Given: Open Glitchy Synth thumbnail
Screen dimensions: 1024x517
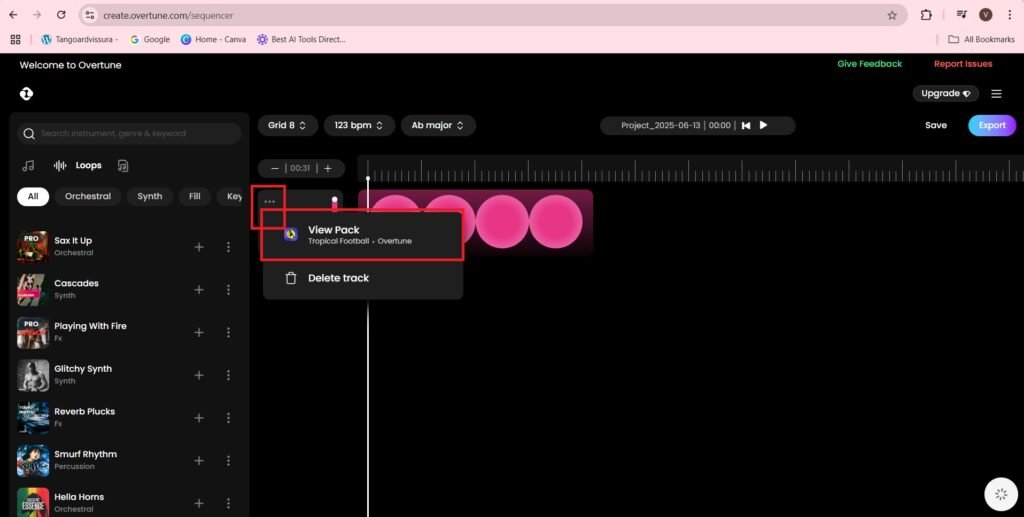Looking at the screenshot, I should click(x=33, y=375).
